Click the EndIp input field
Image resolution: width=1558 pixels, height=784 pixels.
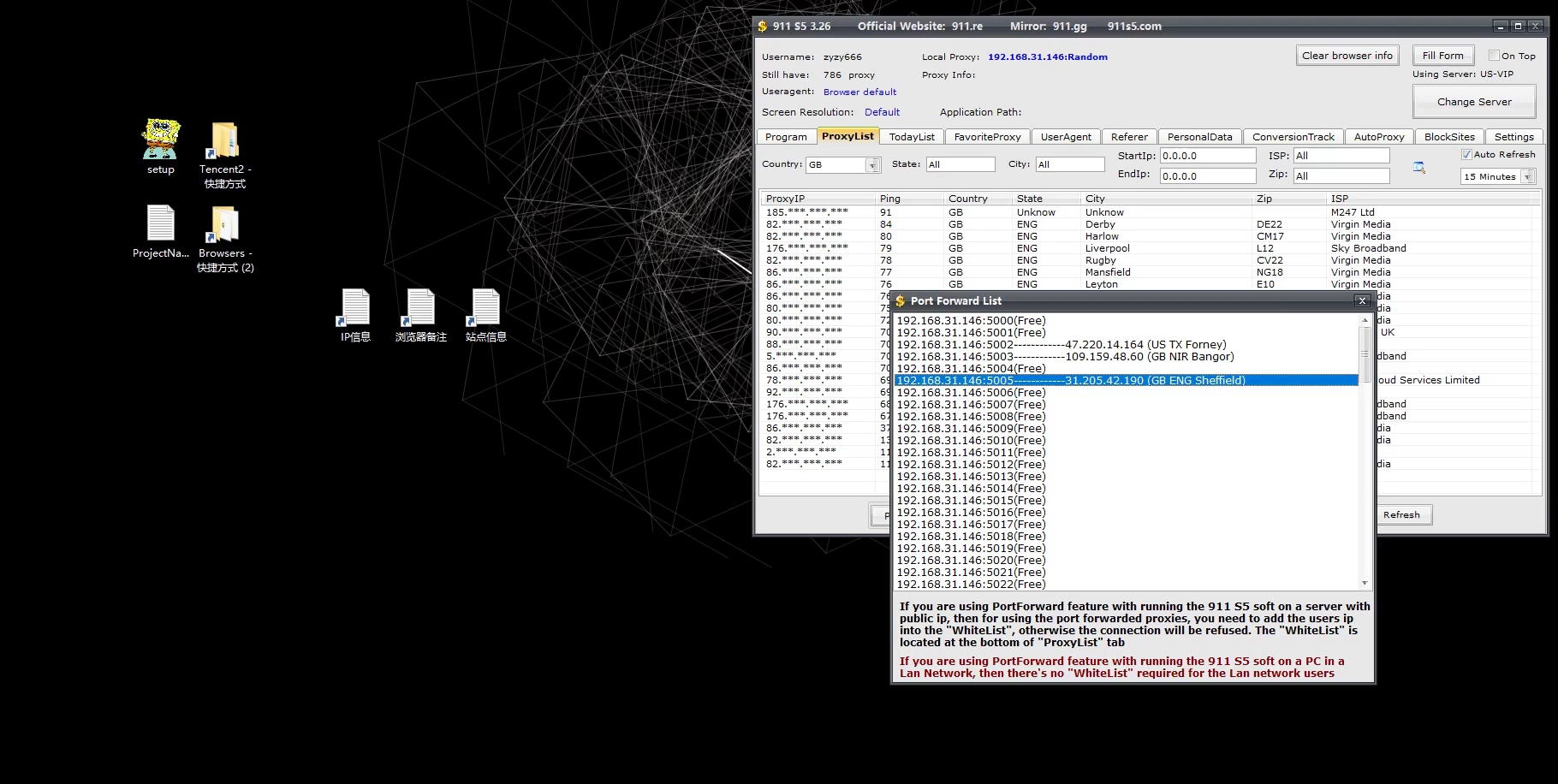click(1208, 176)
